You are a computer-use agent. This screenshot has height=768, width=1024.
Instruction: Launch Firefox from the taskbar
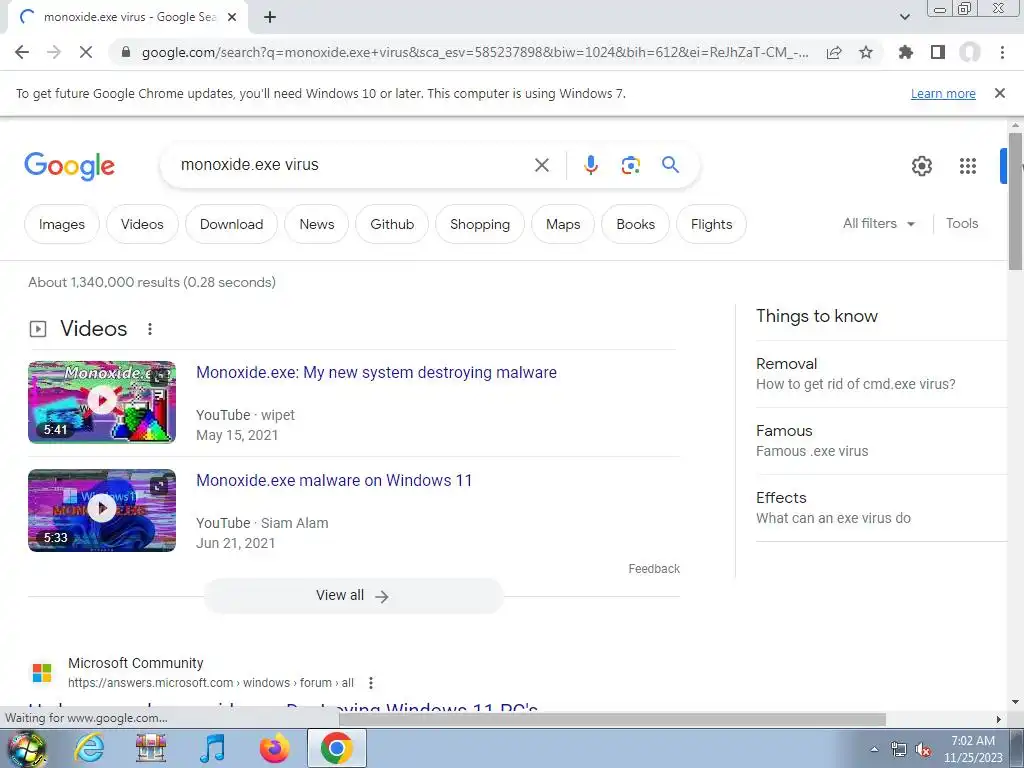[x=274, y=748]
